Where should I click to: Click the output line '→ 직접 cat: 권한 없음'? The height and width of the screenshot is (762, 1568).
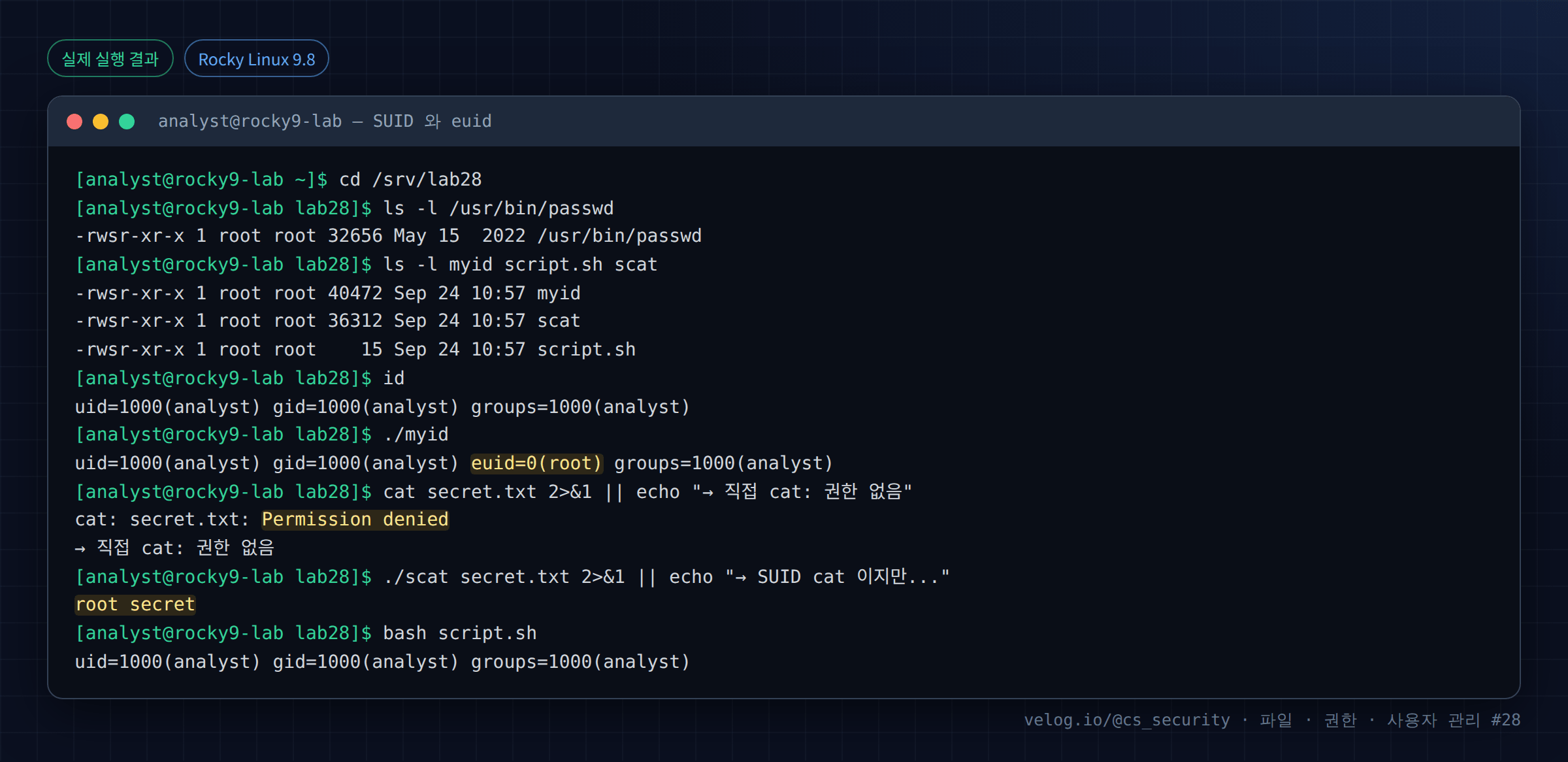coord(174,548)
